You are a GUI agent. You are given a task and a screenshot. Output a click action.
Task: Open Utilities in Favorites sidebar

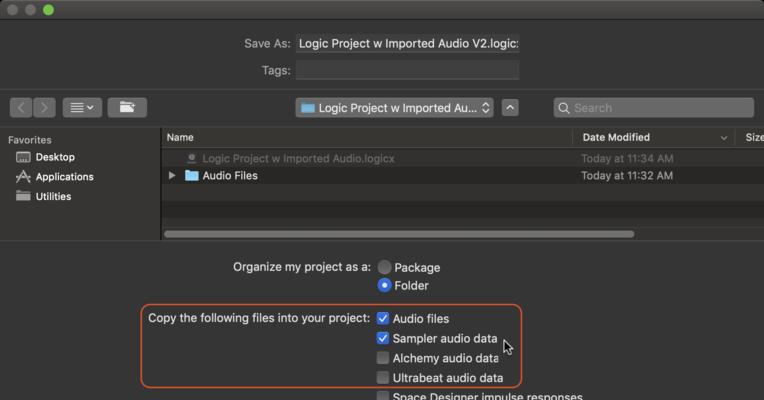point(53,196)
